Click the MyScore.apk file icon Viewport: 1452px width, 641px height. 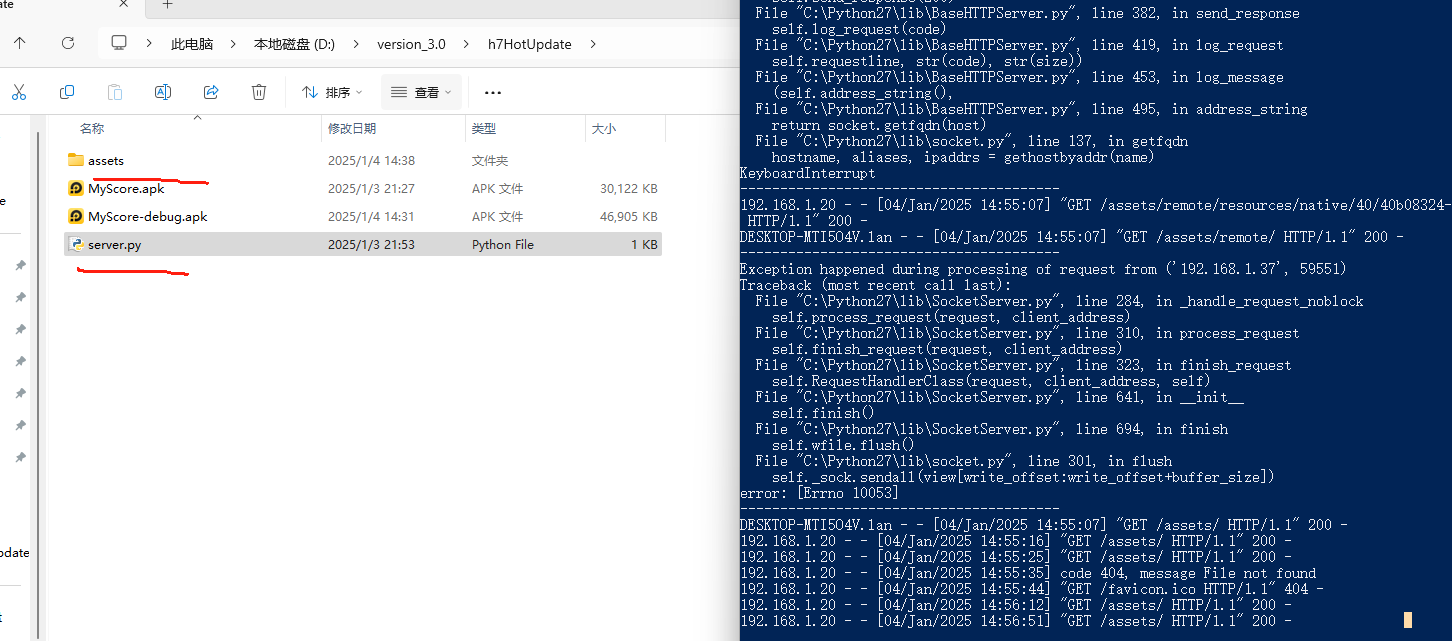pyautogui.click(x=76, y=188)
